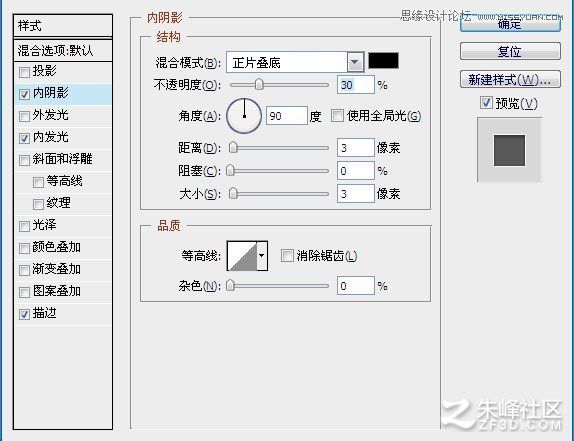The height and width of the screenshot is (441, 574).
Task: Uncheck the 预览 preview checkbox
Action: 486,103
